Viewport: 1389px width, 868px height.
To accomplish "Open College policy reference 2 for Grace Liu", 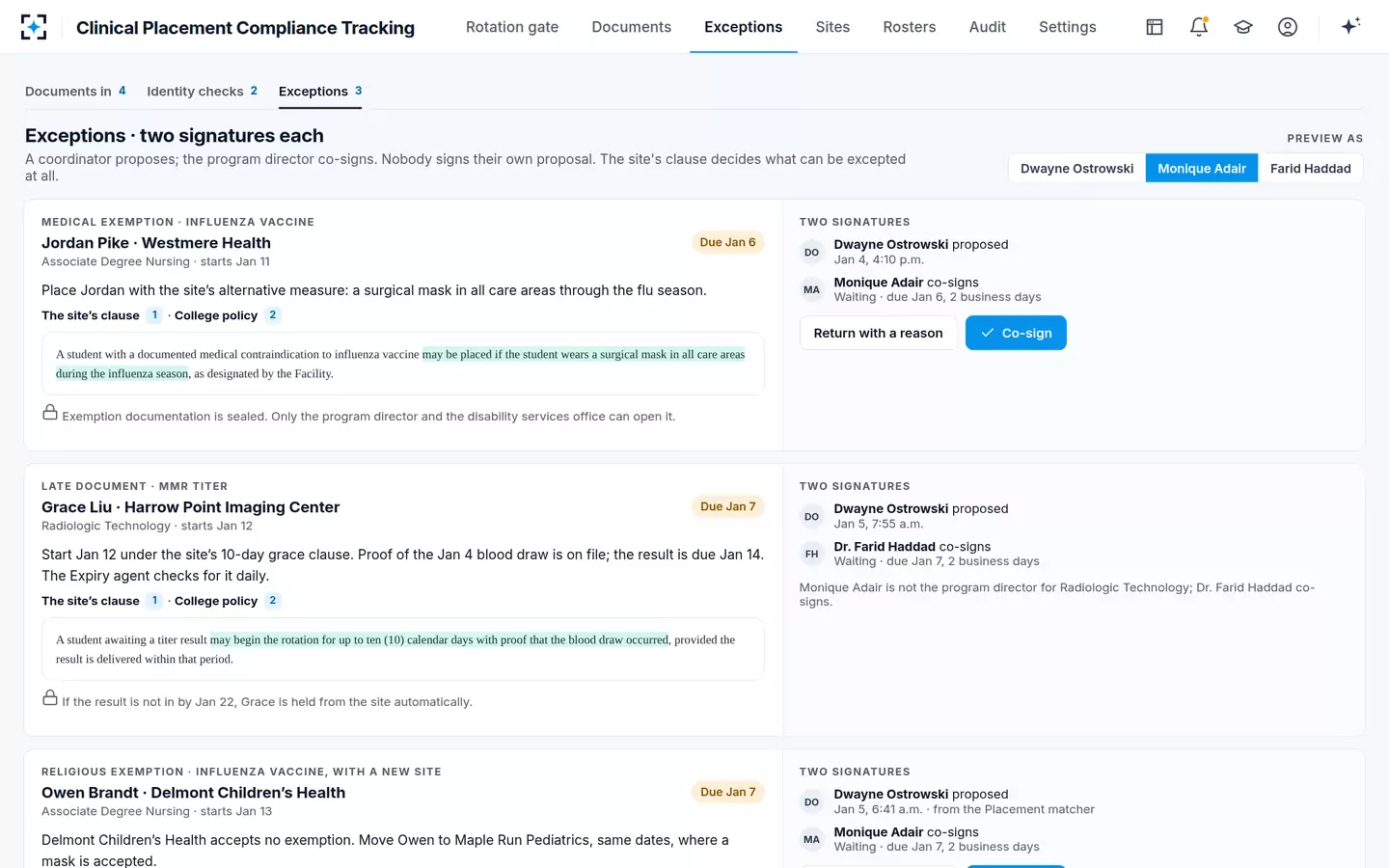I will 273,601.
